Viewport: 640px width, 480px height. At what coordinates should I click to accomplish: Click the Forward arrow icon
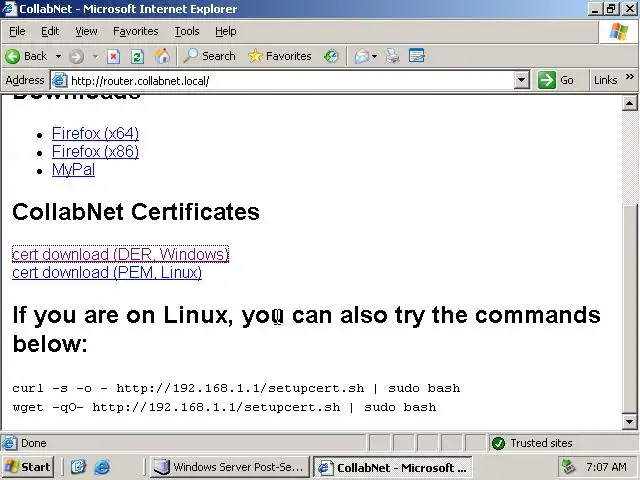tap(76, 56)
